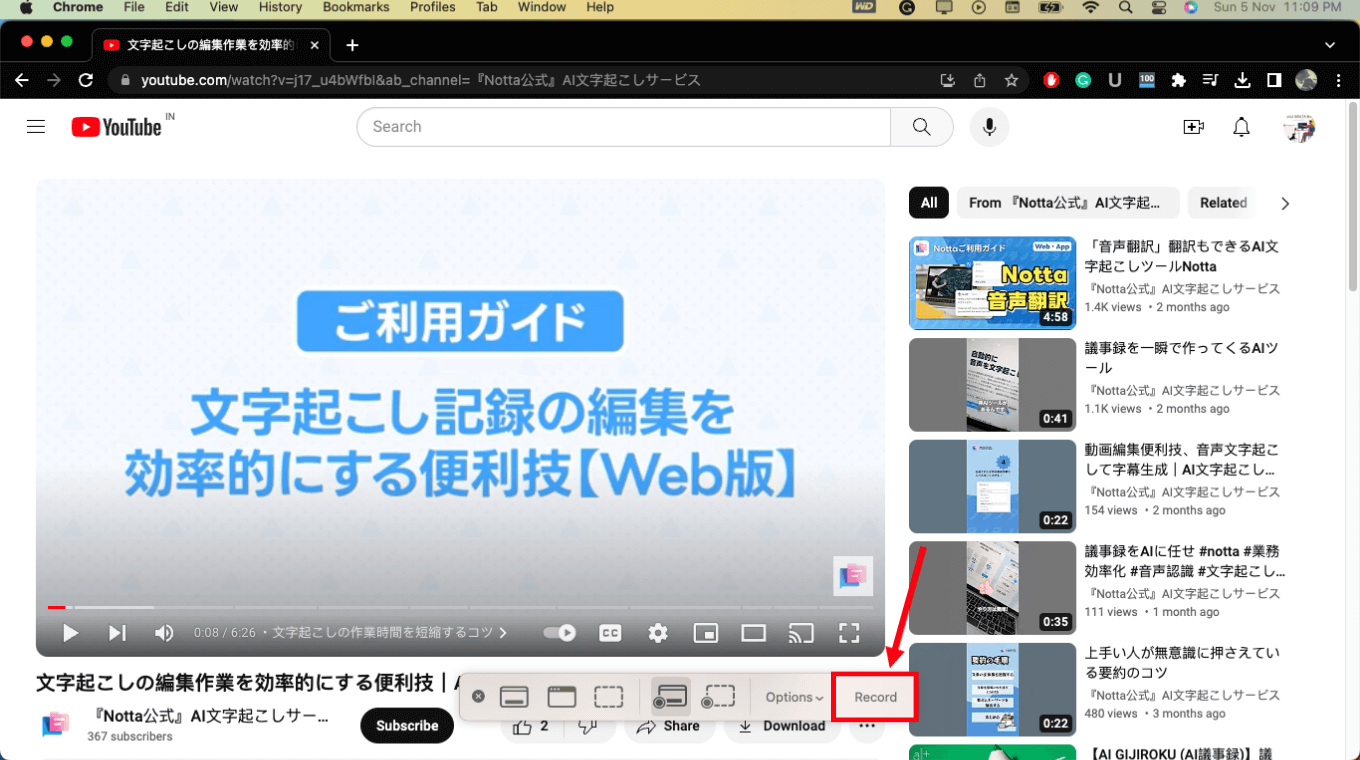1360x760 pixels.
Task: Cast the video using the cast icon
Action: click(801, 633)
